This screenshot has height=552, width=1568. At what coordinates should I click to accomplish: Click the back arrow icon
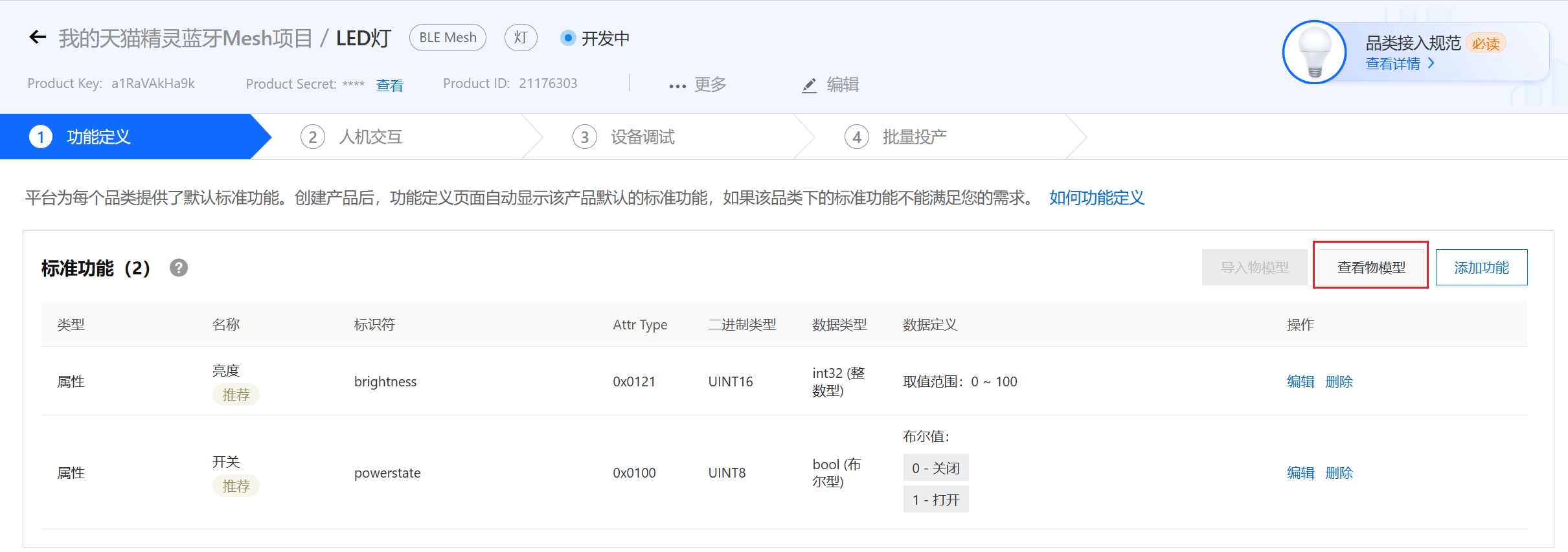coord(38,38)
